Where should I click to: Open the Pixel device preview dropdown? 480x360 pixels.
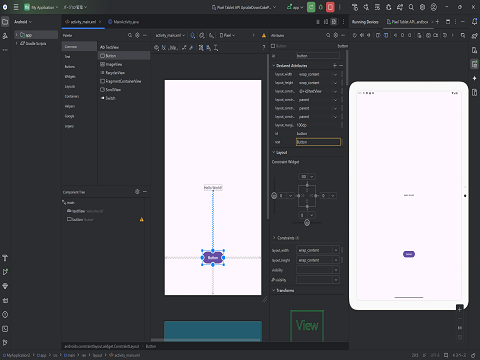227,35
